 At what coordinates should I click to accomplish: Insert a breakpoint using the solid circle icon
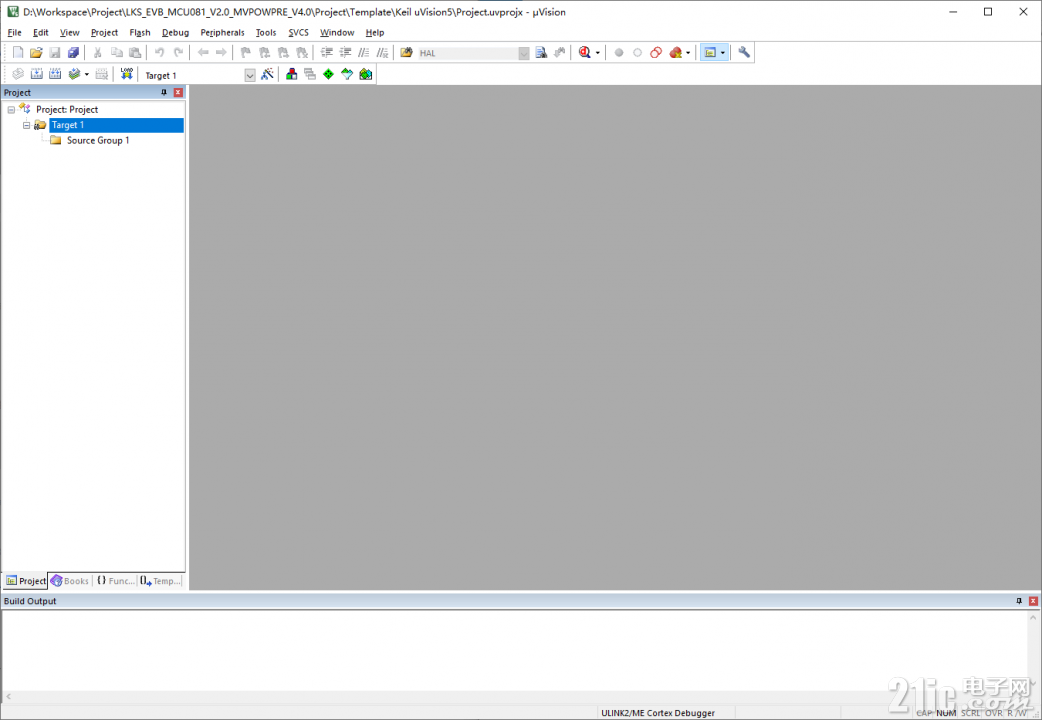pos(619,53)
